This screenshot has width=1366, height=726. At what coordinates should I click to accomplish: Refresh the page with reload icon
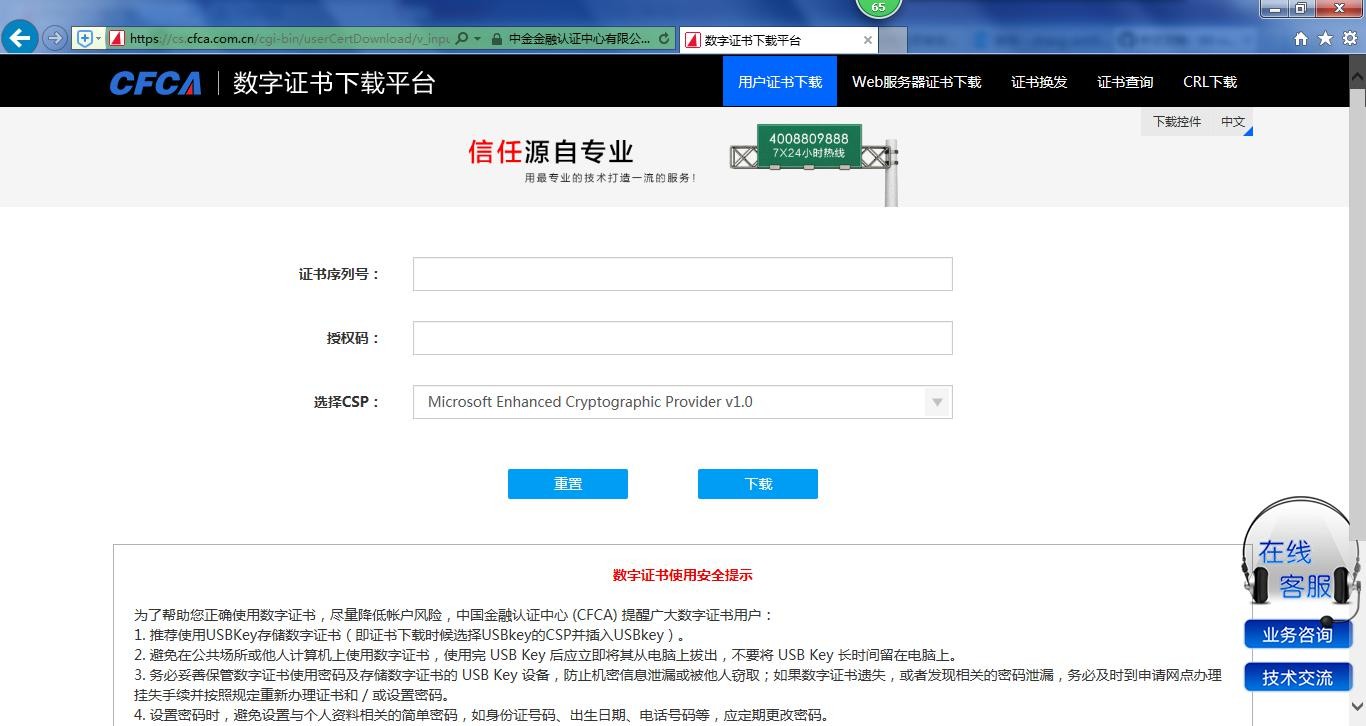(x=665, y=39)
